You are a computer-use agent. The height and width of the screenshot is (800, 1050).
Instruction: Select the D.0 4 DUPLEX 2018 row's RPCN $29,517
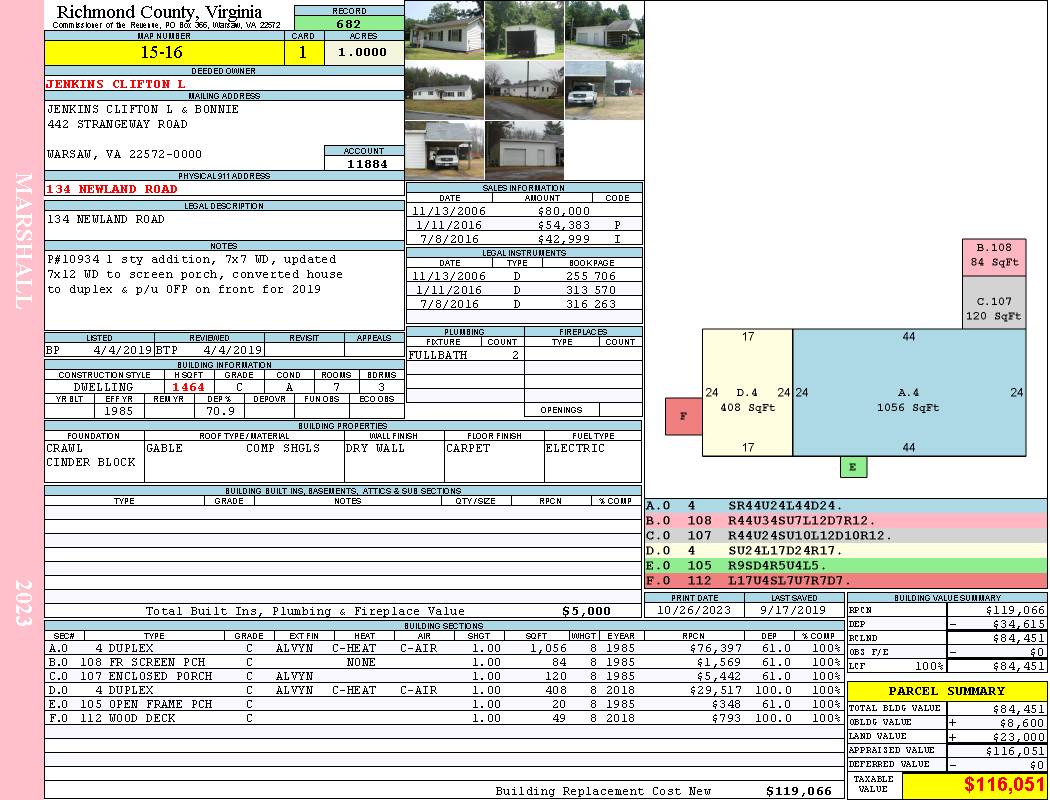pyautogui.click(x=715, y=690)
